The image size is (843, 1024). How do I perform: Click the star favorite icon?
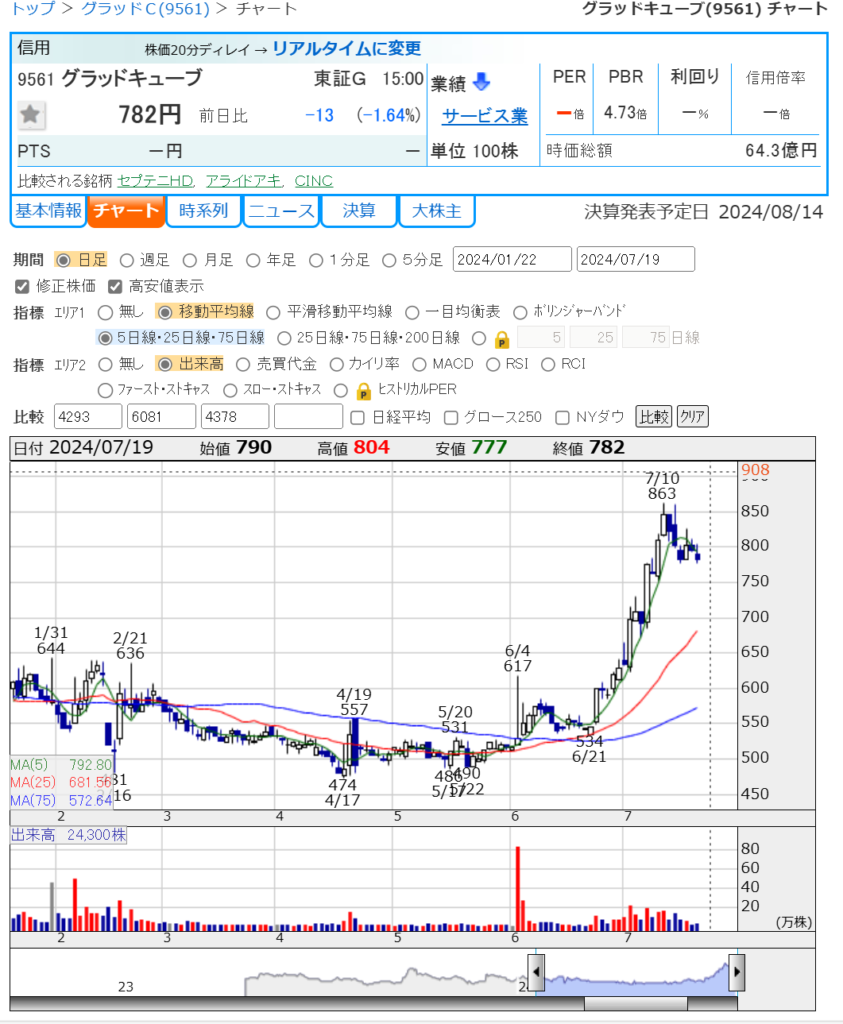pyautogui.click(x=31, y=115)
